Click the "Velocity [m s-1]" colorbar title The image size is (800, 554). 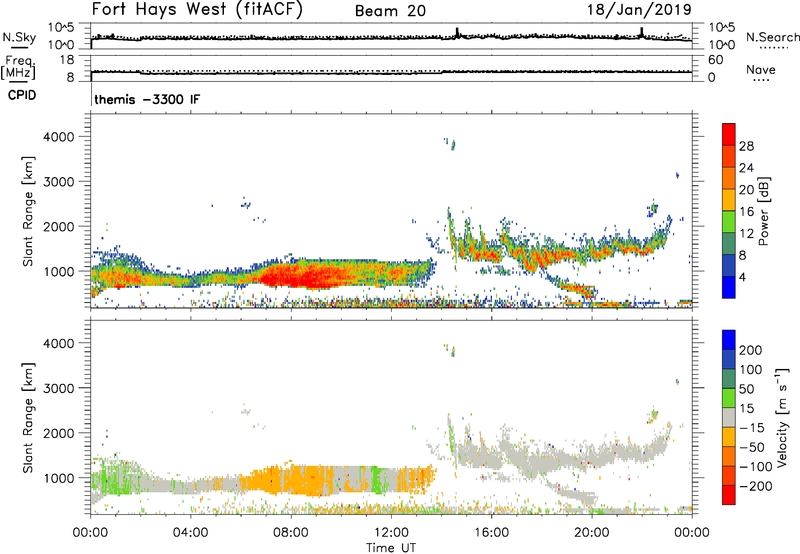782,417
